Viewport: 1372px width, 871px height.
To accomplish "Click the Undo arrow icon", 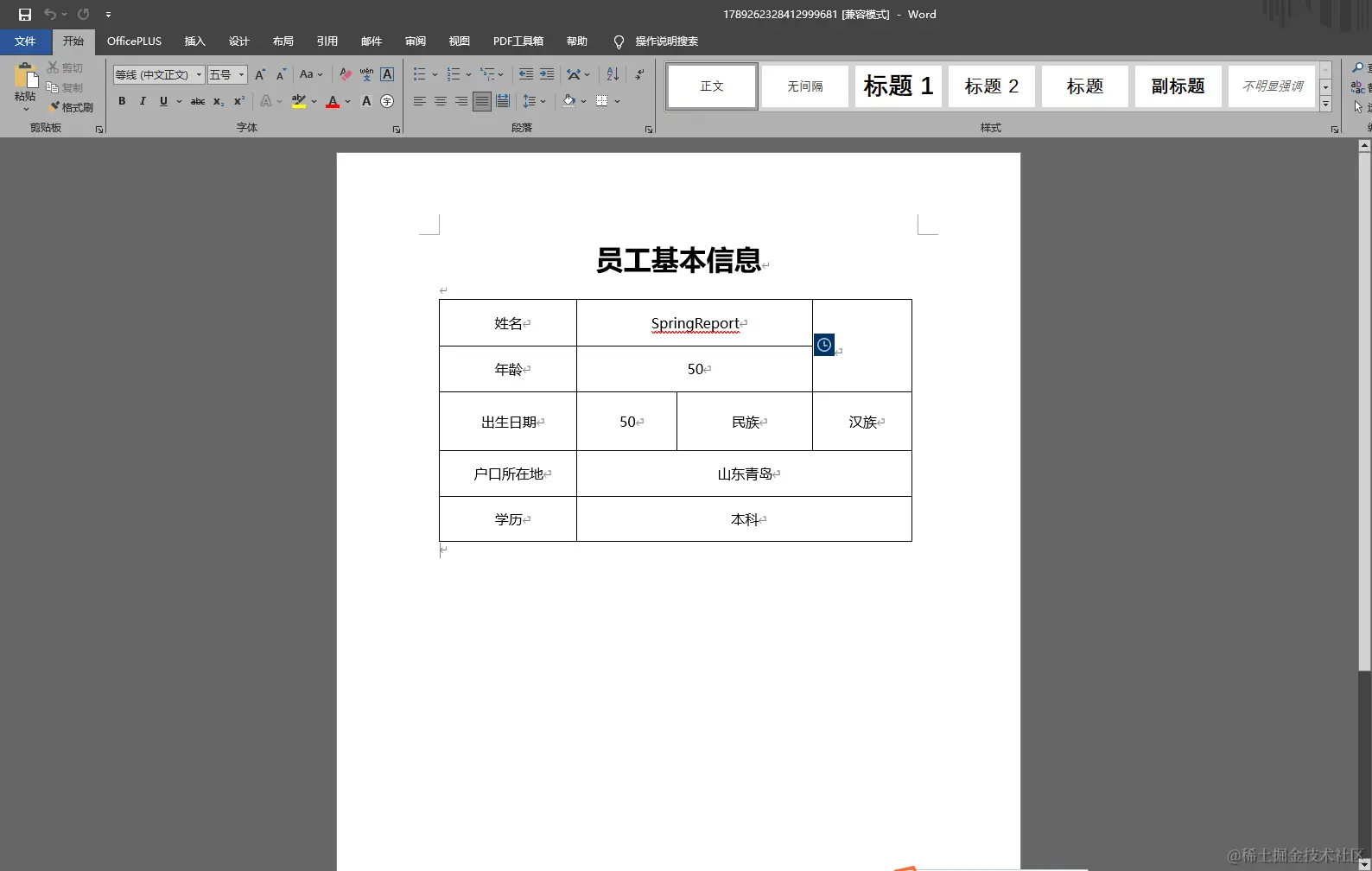I will click(50, 15).
